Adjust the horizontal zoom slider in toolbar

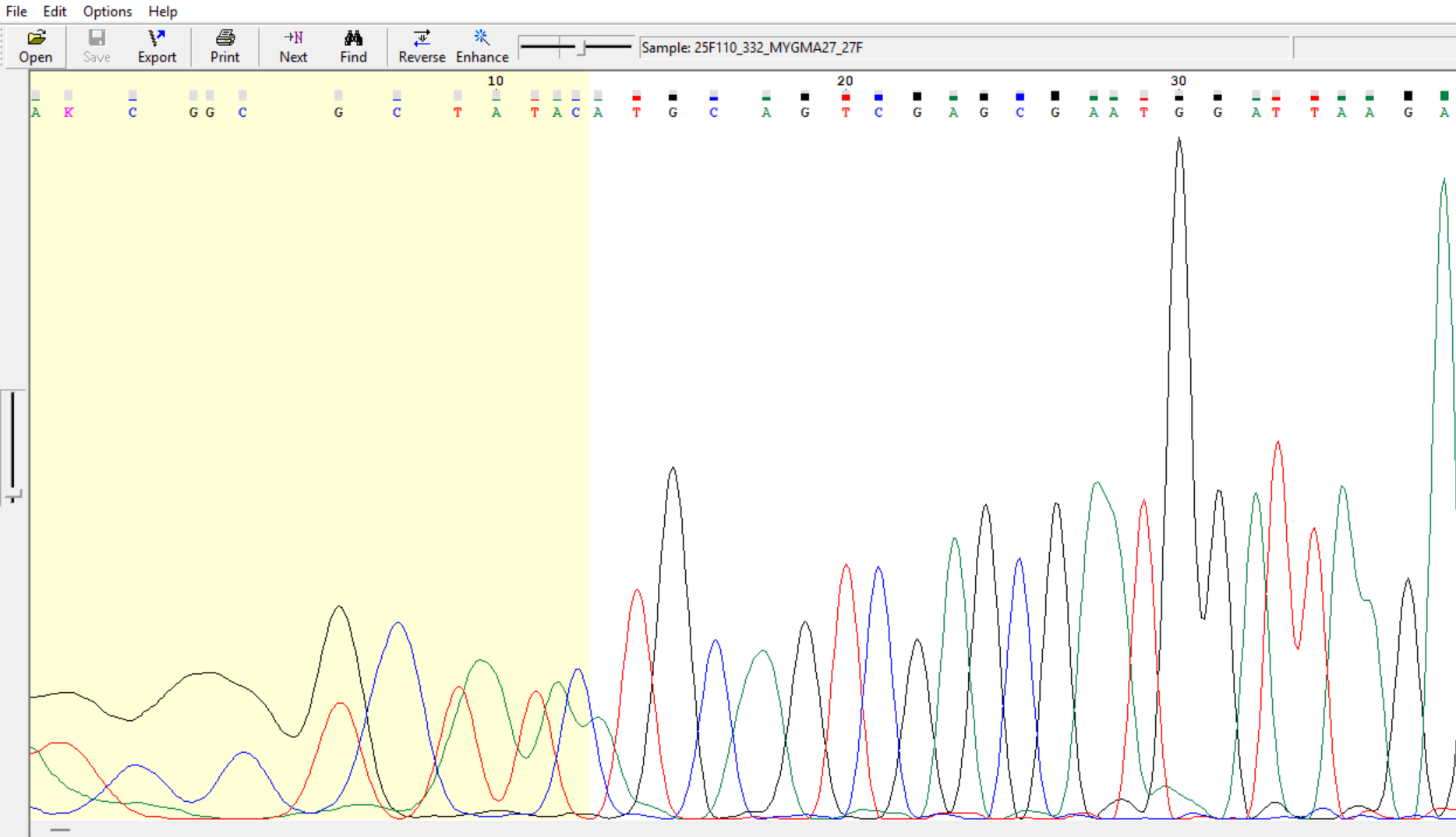click(x=581, y=48)
